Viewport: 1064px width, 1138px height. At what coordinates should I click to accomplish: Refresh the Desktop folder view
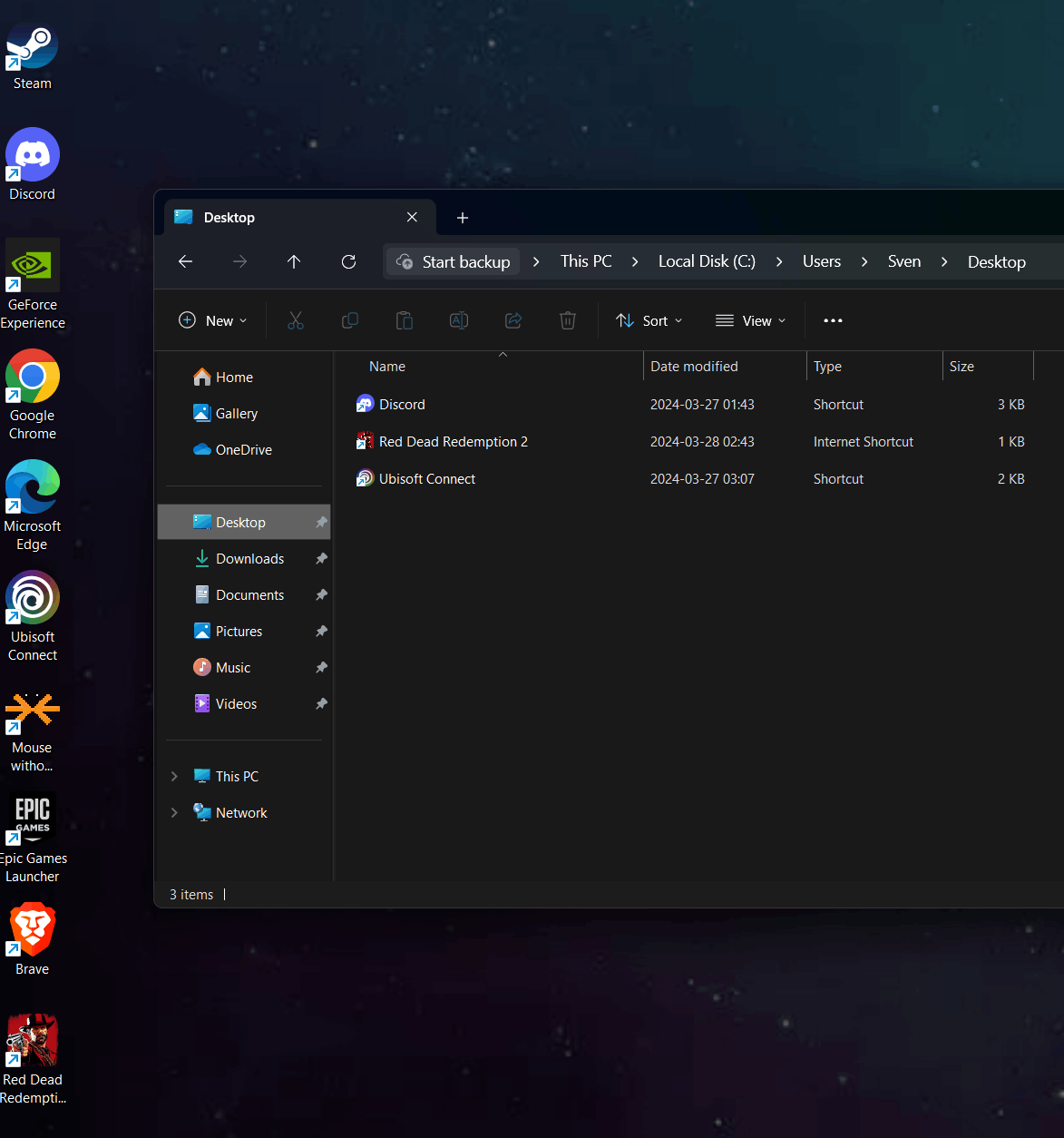pyautogui.click(x=348, y=261)
